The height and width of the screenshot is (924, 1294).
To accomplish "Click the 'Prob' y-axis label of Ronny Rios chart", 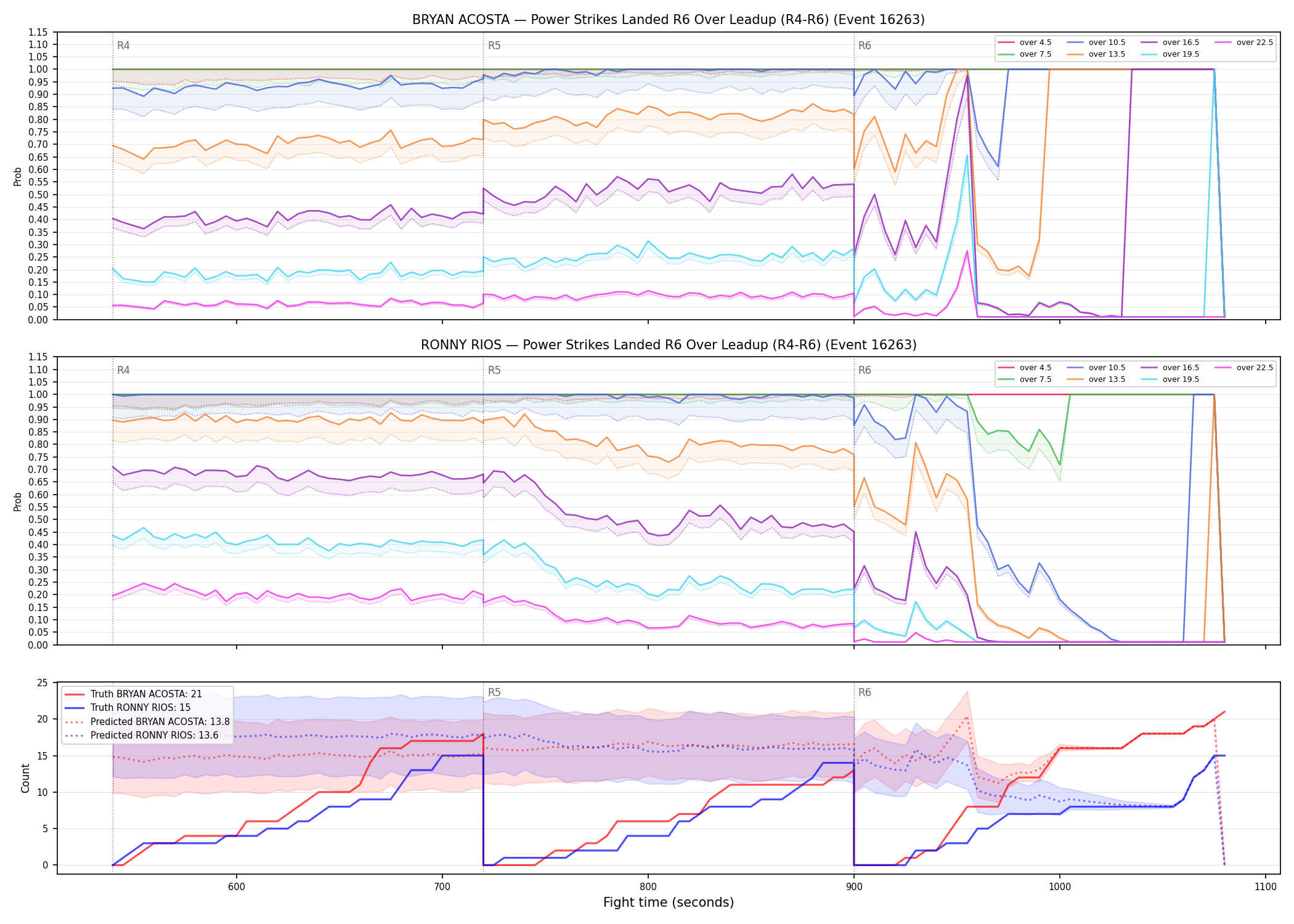I will pyautogui.click(x=18, y=501).
